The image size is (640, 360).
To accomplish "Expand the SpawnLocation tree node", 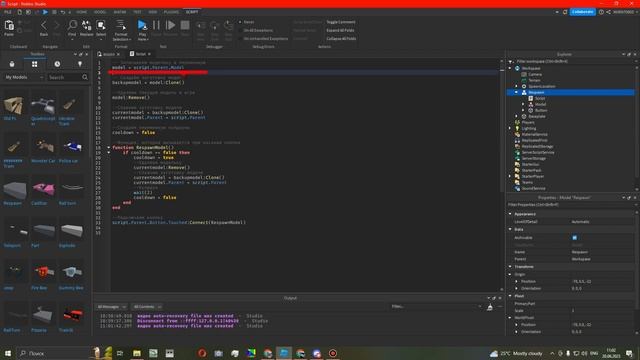I will (517, 86).
